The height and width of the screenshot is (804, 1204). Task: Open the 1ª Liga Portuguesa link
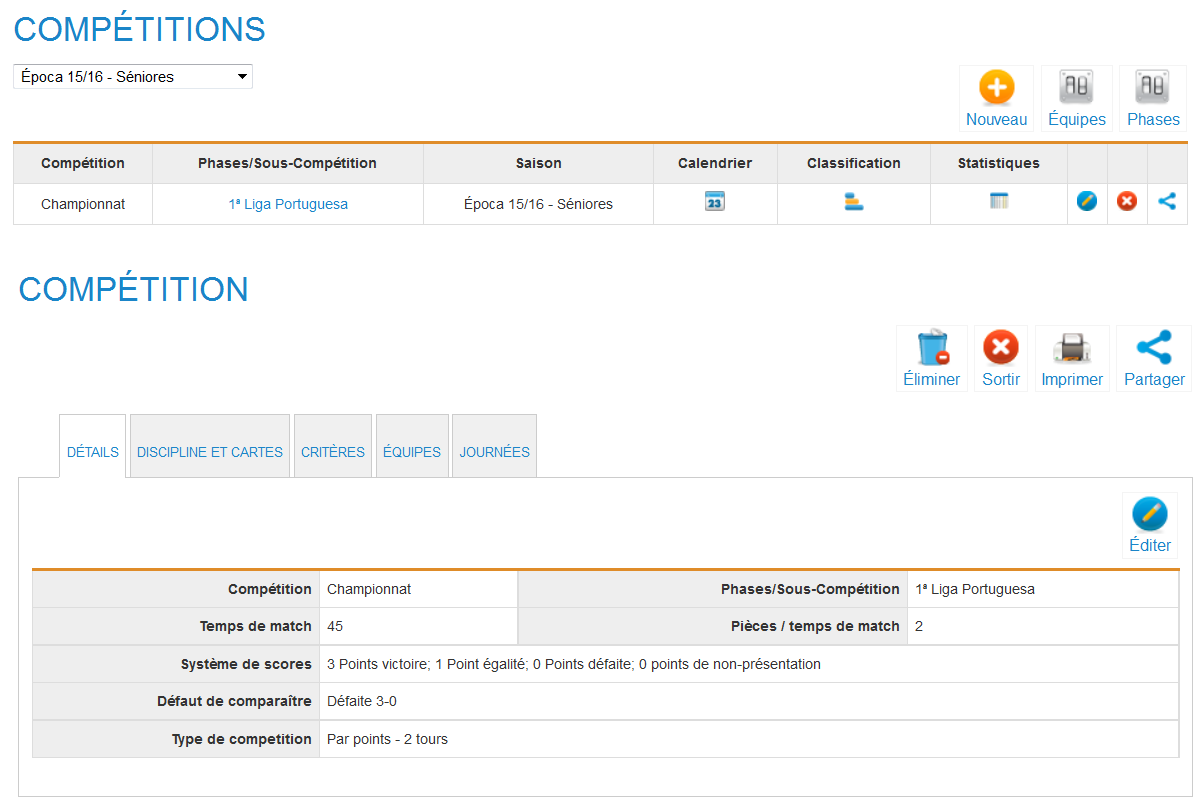[288, 204]
